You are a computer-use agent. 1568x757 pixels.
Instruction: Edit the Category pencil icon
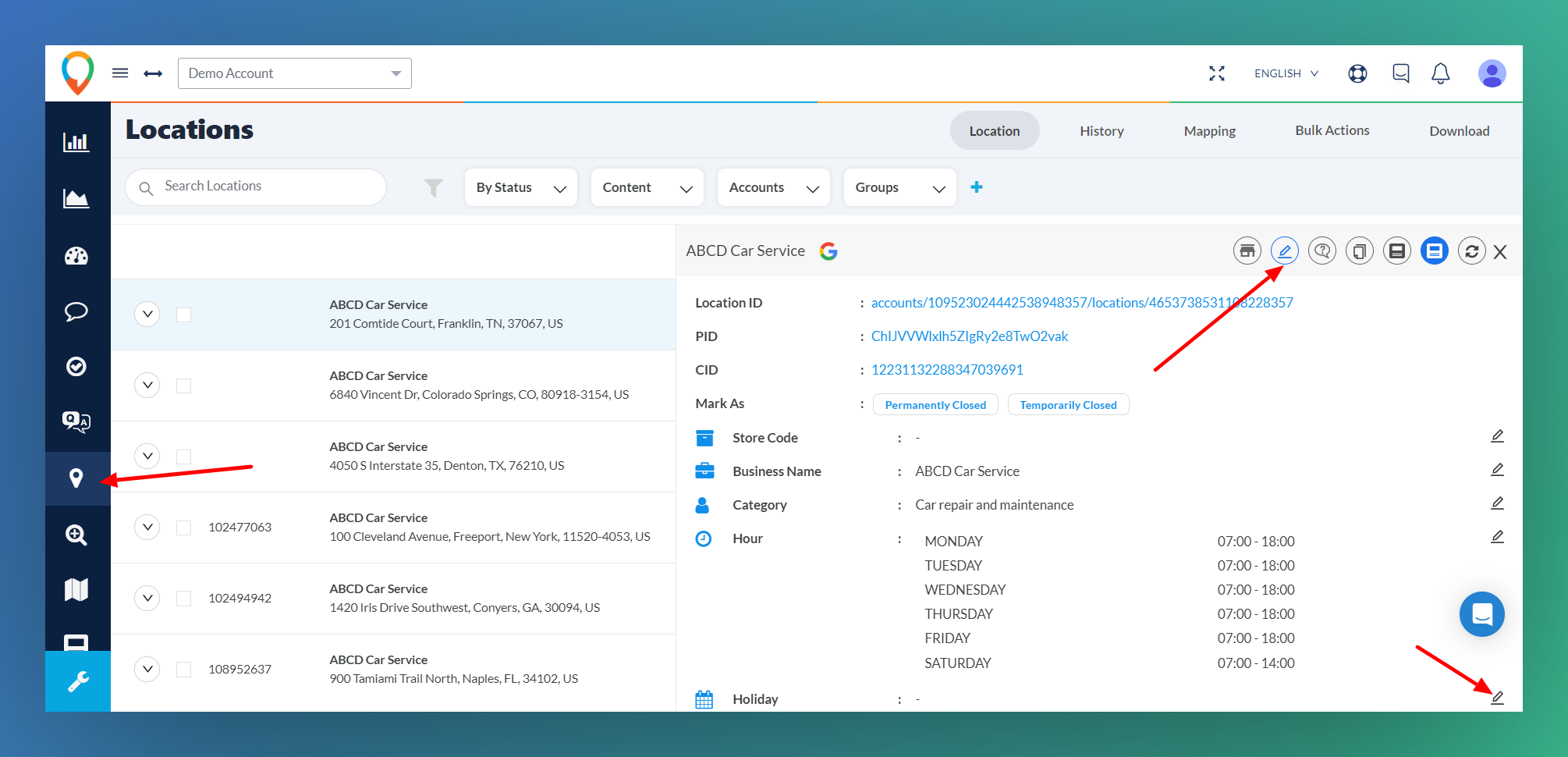[x=1497, y=503]
